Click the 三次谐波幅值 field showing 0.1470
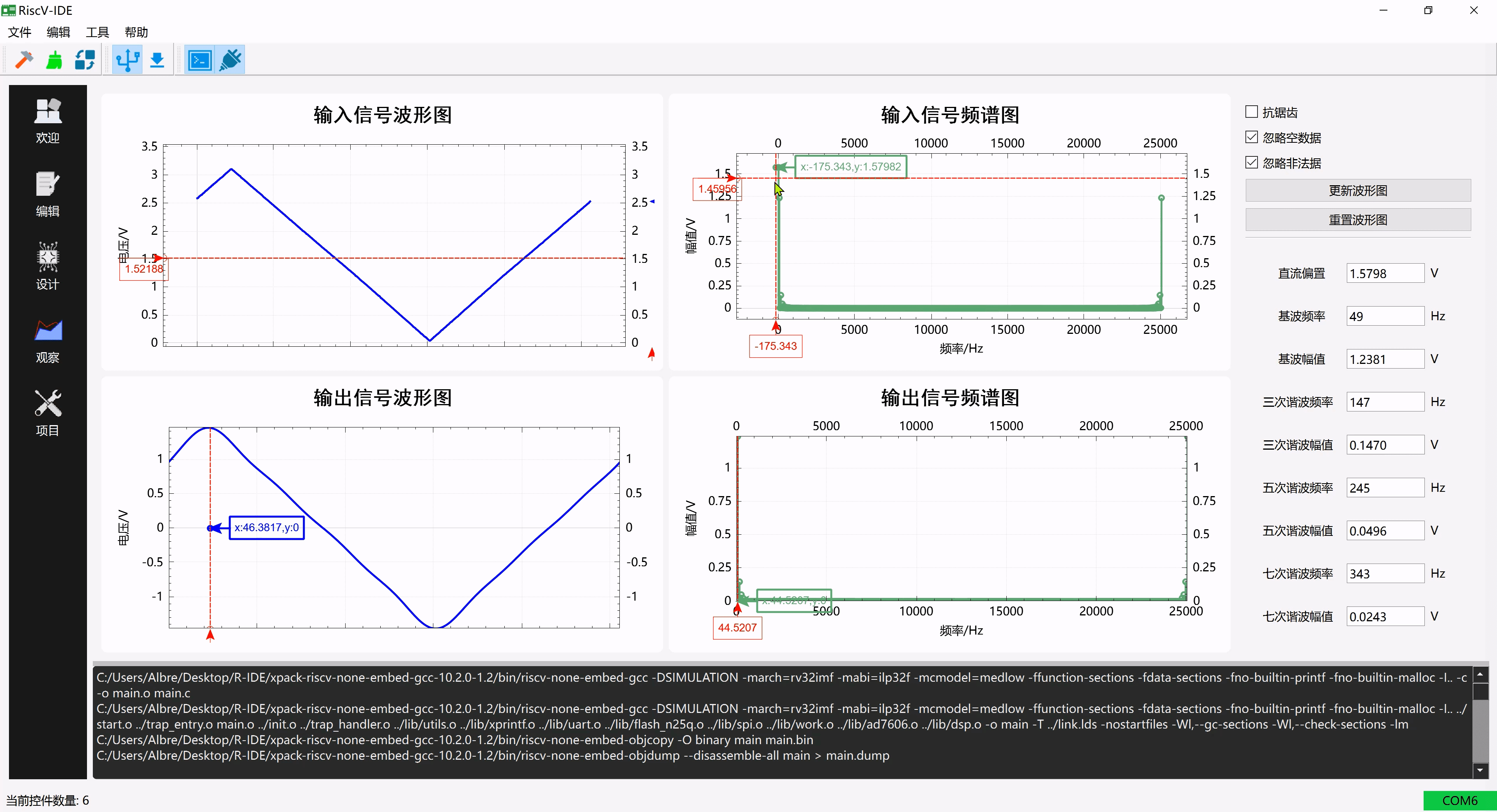Viewport: 1497px width, 812px height. click(1385, 445)
